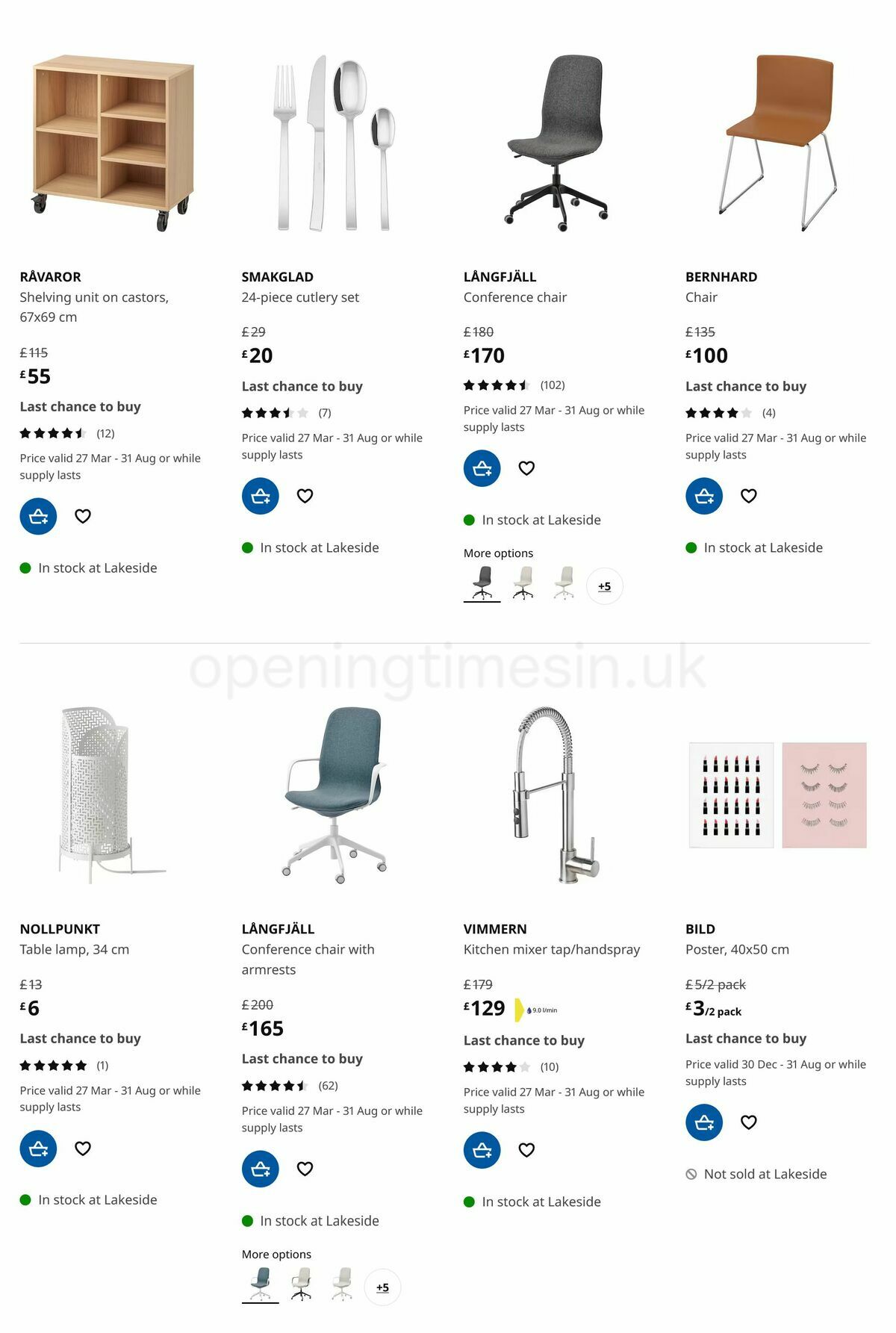Add the RÅVAROR shelving unit to cart
This screenshot has width=896, height=1333.
click(x=37, y=515)
